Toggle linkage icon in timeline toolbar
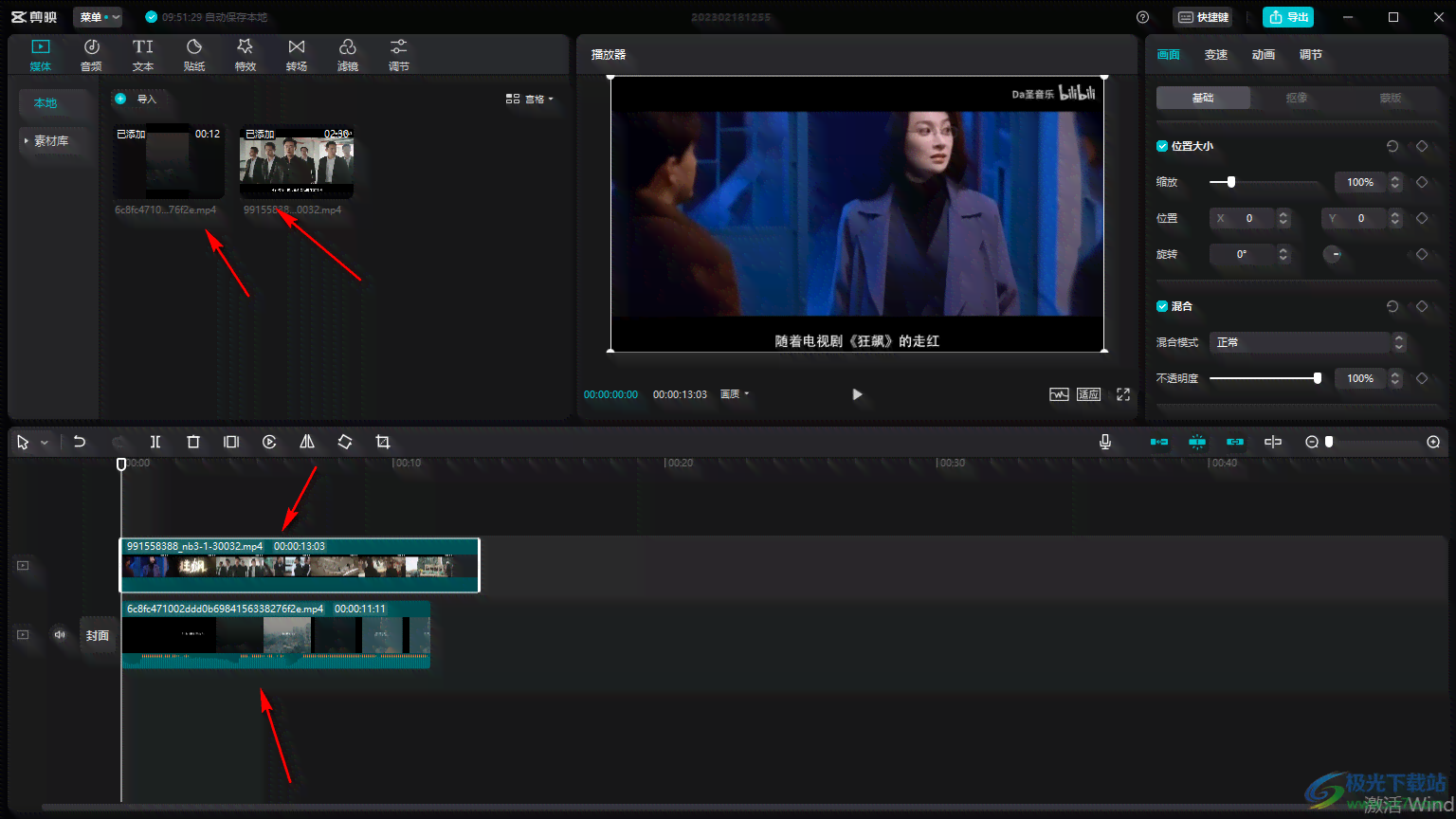 click(1235, 442)
